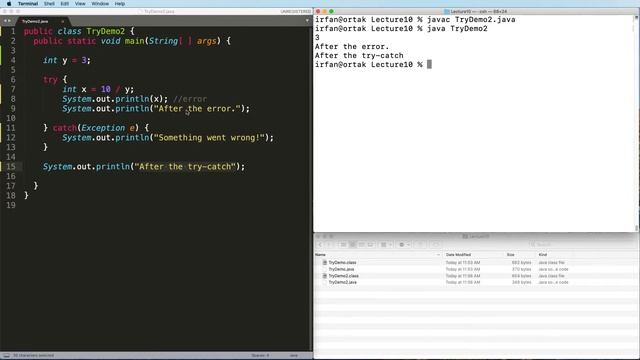The image size is (640, 360).
Task: Click the "javac TryDemo2.java" command in Terminal
Action: tap(471, 20)
